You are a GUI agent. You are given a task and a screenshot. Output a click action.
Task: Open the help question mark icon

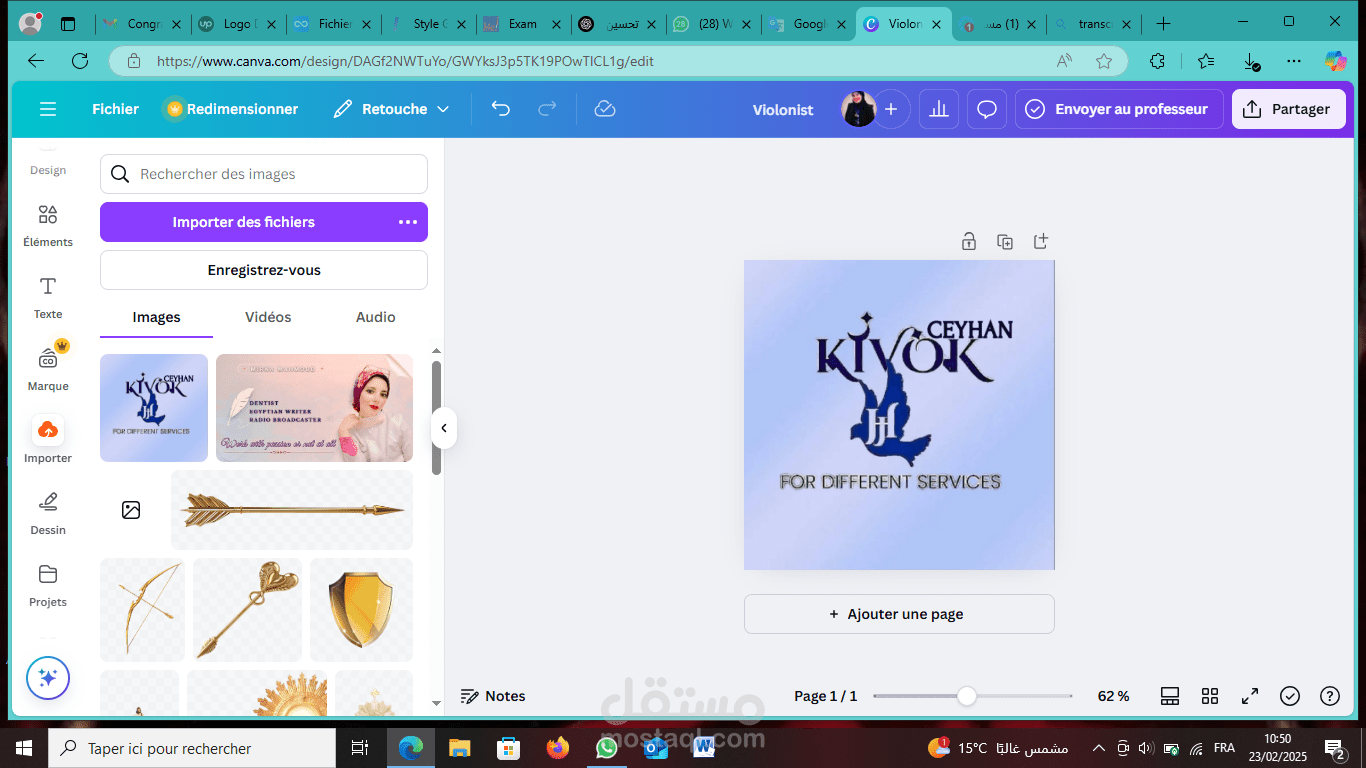tap(1330, 696)
